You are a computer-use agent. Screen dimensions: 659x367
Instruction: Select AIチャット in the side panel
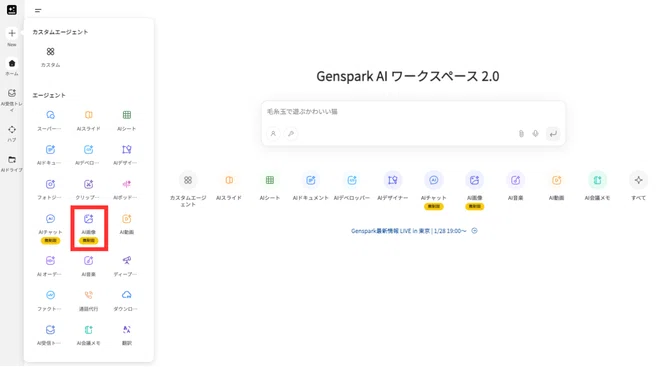tap(50, 228)
